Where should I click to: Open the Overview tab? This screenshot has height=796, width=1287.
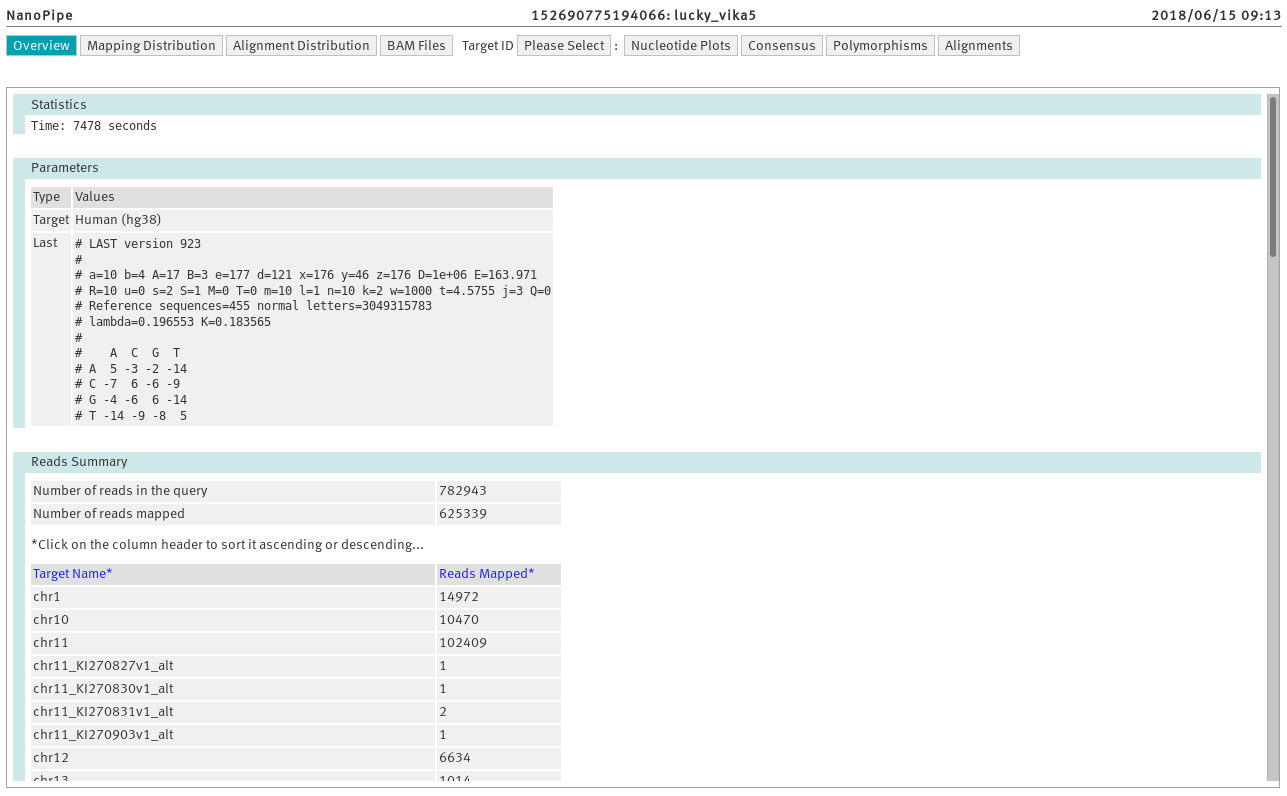tap(41, 46)
